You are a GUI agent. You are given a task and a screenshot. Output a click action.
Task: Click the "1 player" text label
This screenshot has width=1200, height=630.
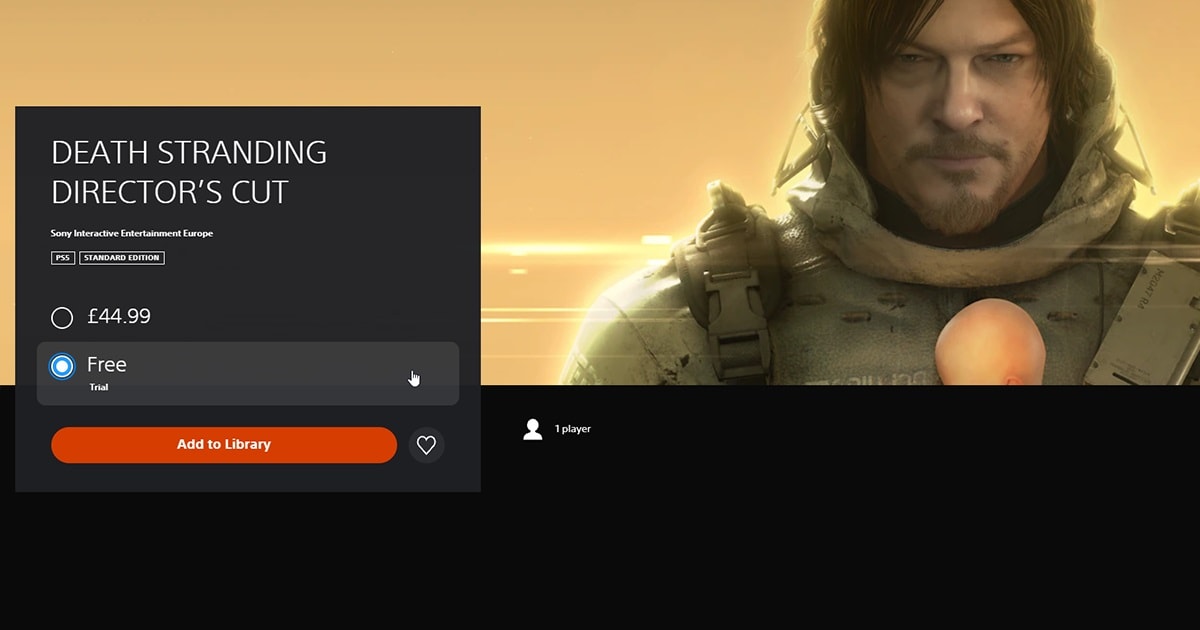tap(573, 429)
